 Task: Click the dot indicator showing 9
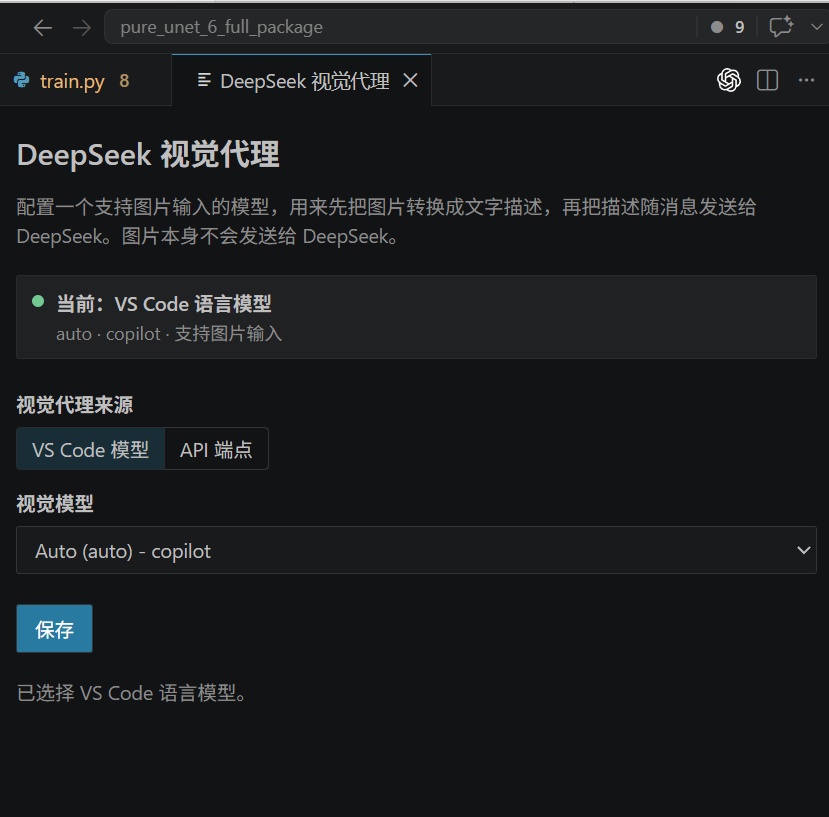[727, 27]
